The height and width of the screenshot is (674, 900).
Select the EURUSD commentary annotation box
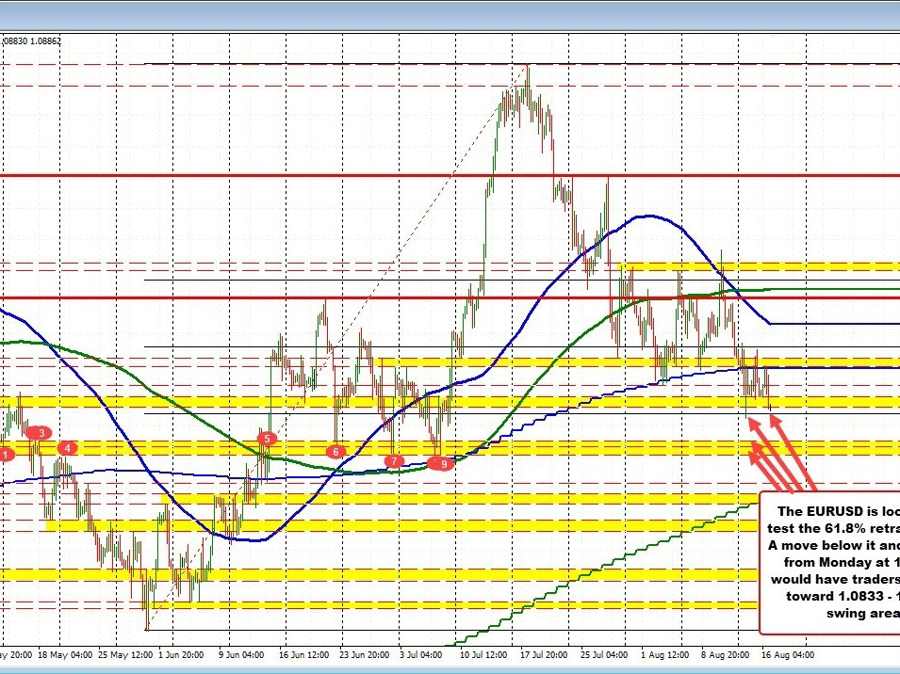click(829, 562)
